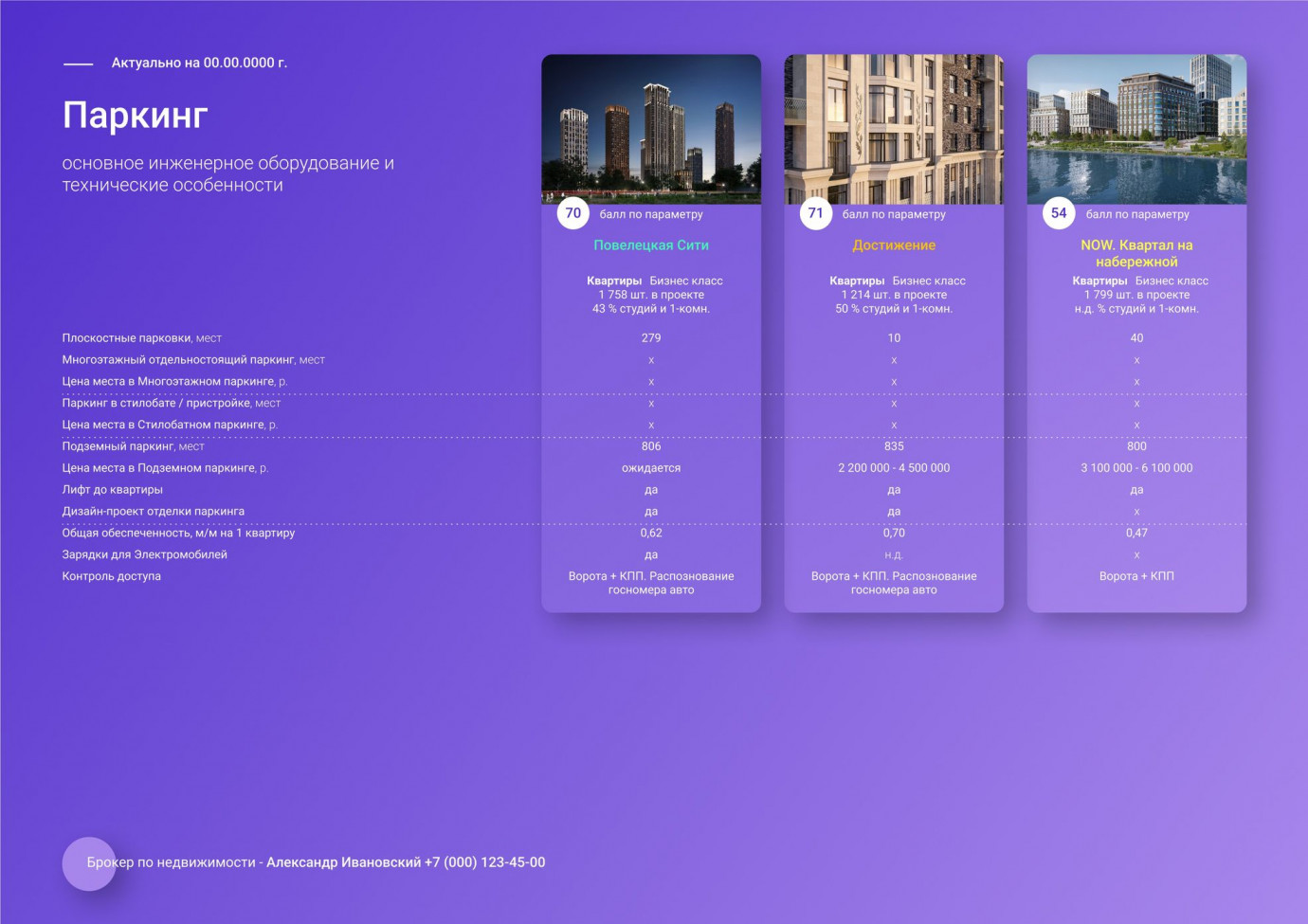Click 50 % студий и 1-комн. text
Viewport: 1308px width, 924px height.
894,309
